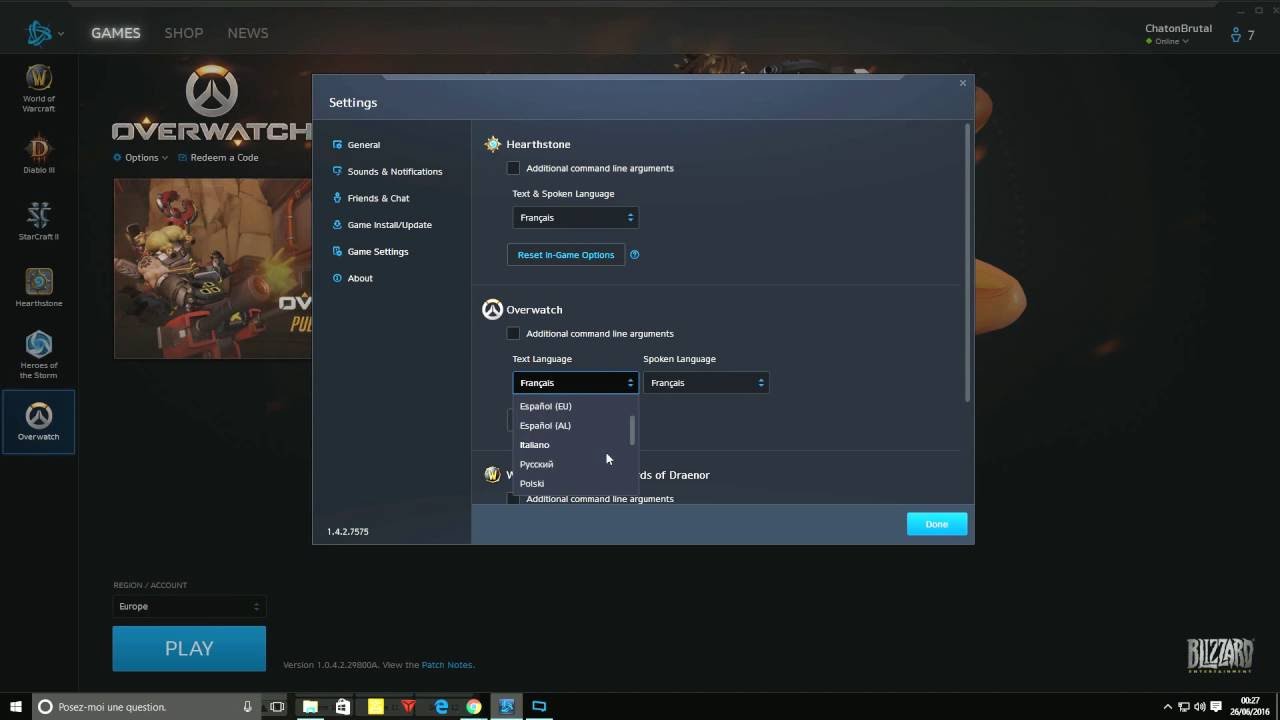Click the Battle.net taskbar icon
1280x720 pixels.
[x=507, y=707]
